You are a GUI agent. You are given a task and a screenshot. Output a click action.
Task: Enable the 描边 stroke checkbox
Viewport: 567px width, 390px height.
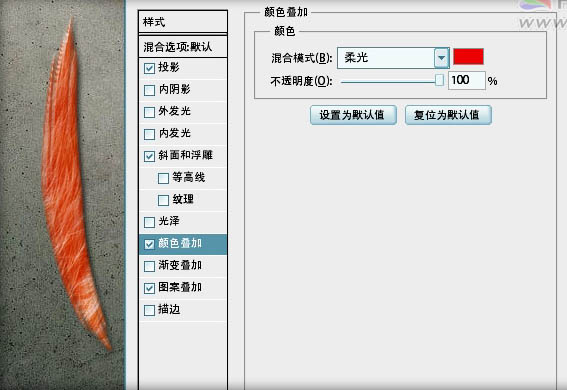(x=149, y=310)
